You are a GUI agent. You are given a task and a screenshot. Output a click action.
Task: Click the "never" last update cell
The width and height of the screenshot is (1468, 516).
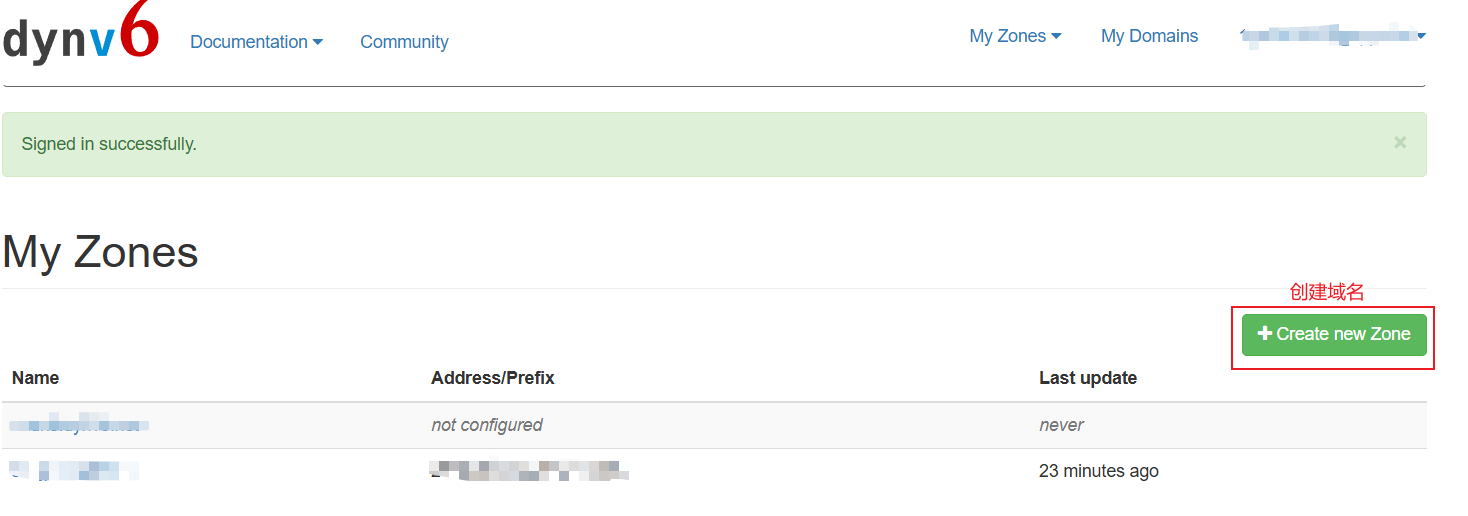(1061, 425)
